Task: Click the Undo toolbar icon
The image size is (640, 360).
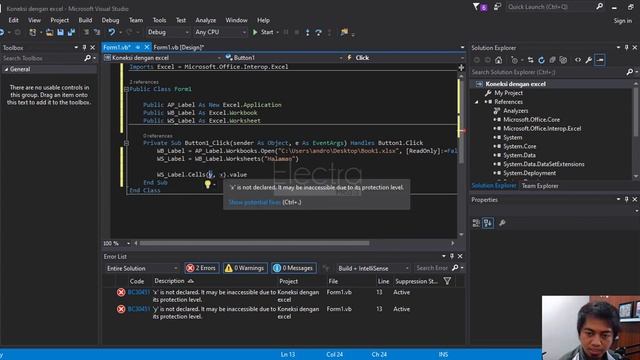Action: (111, 32)
